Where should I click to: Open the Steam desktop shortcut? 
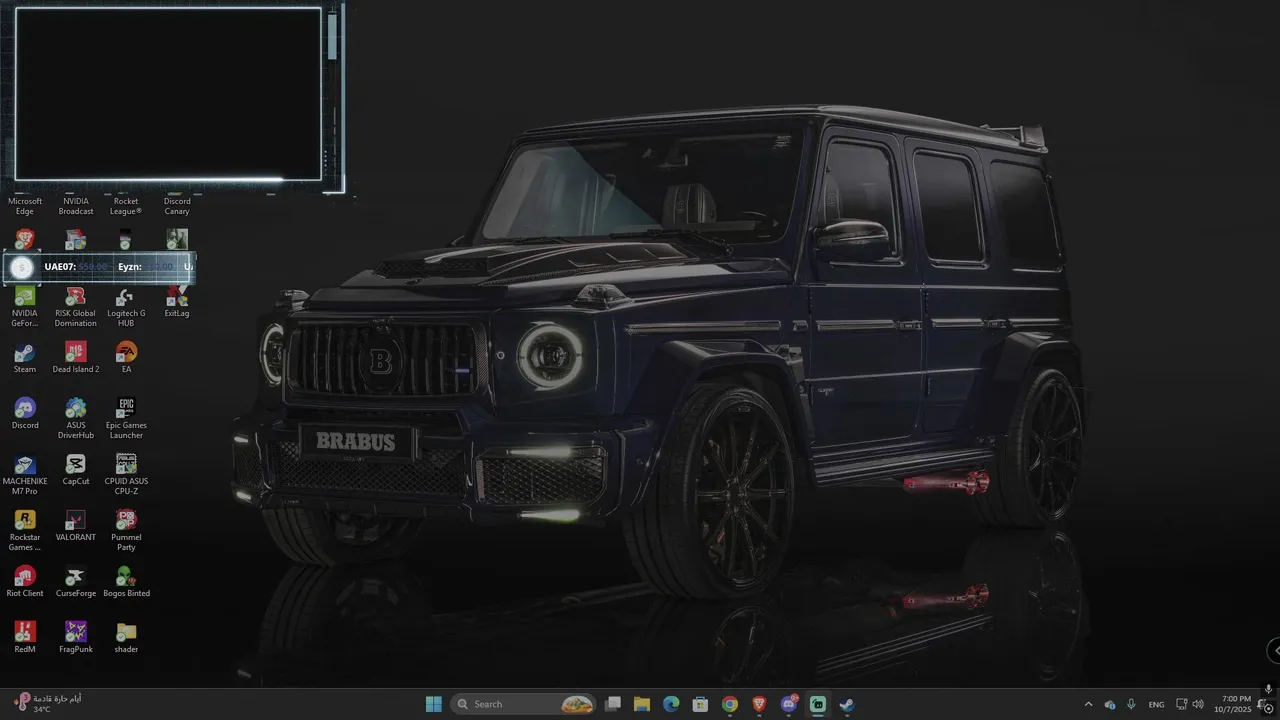(x=25, y=357)
